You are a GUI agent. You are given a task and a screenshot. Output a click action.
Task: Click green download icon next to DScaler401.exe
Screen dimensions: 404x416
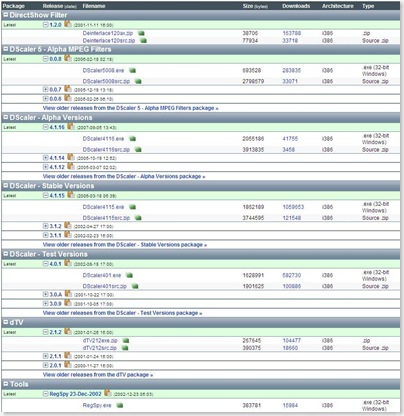(x=130, y=276)
